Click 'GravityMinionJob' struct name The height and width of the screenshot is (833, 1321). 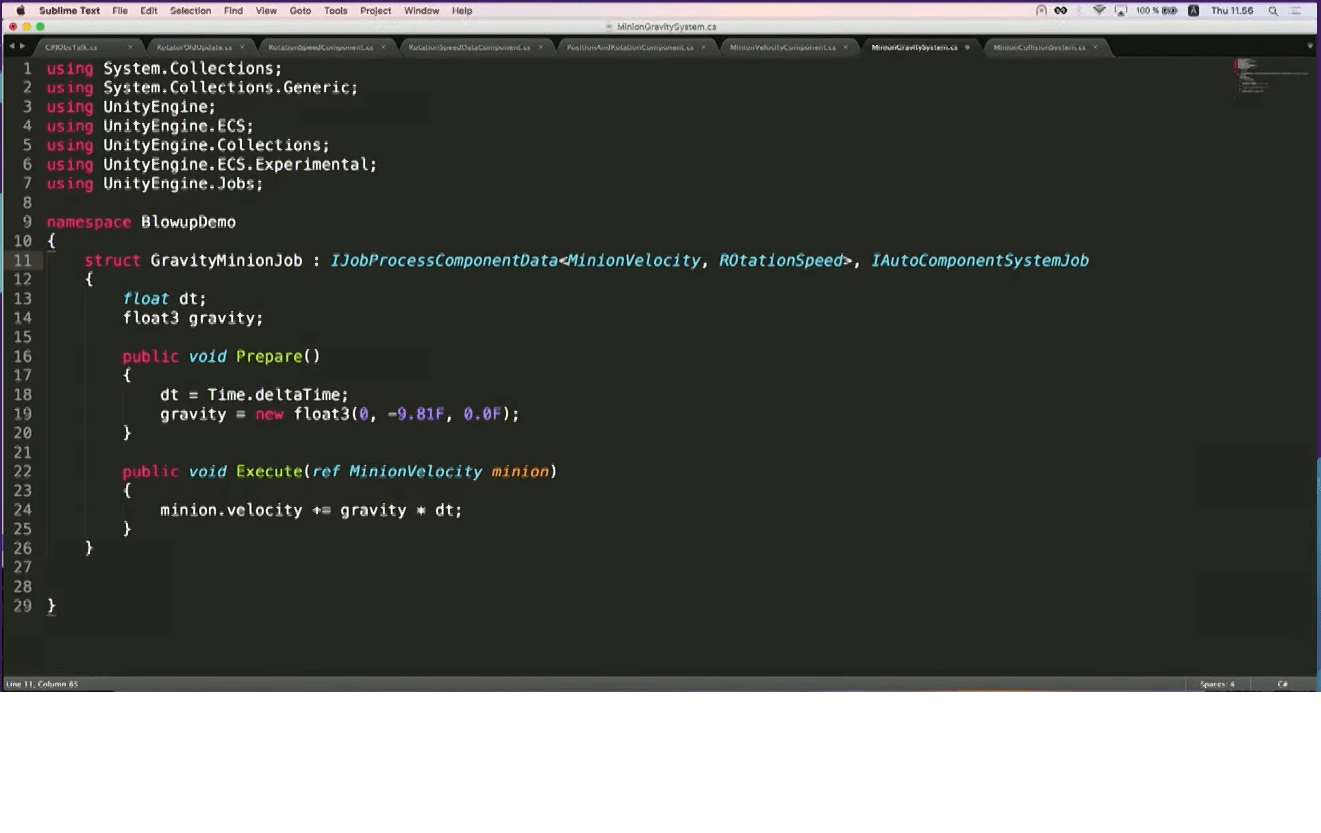click(x=226, y=260)
